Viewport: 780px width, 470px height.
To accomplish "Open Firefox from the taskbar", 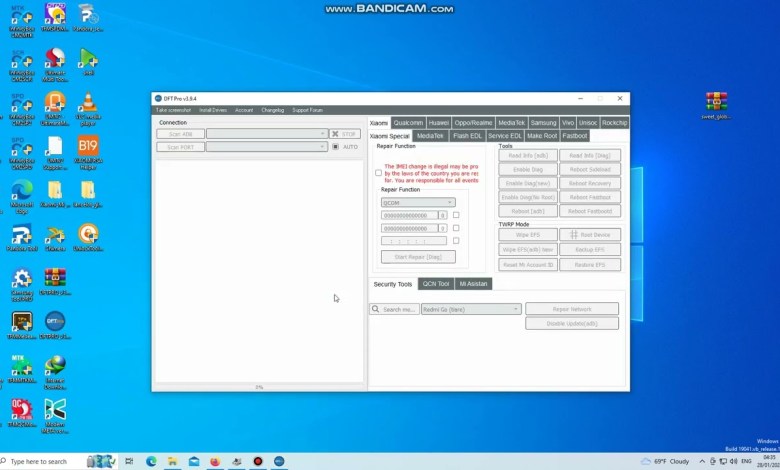I will [x=215, y=462].
